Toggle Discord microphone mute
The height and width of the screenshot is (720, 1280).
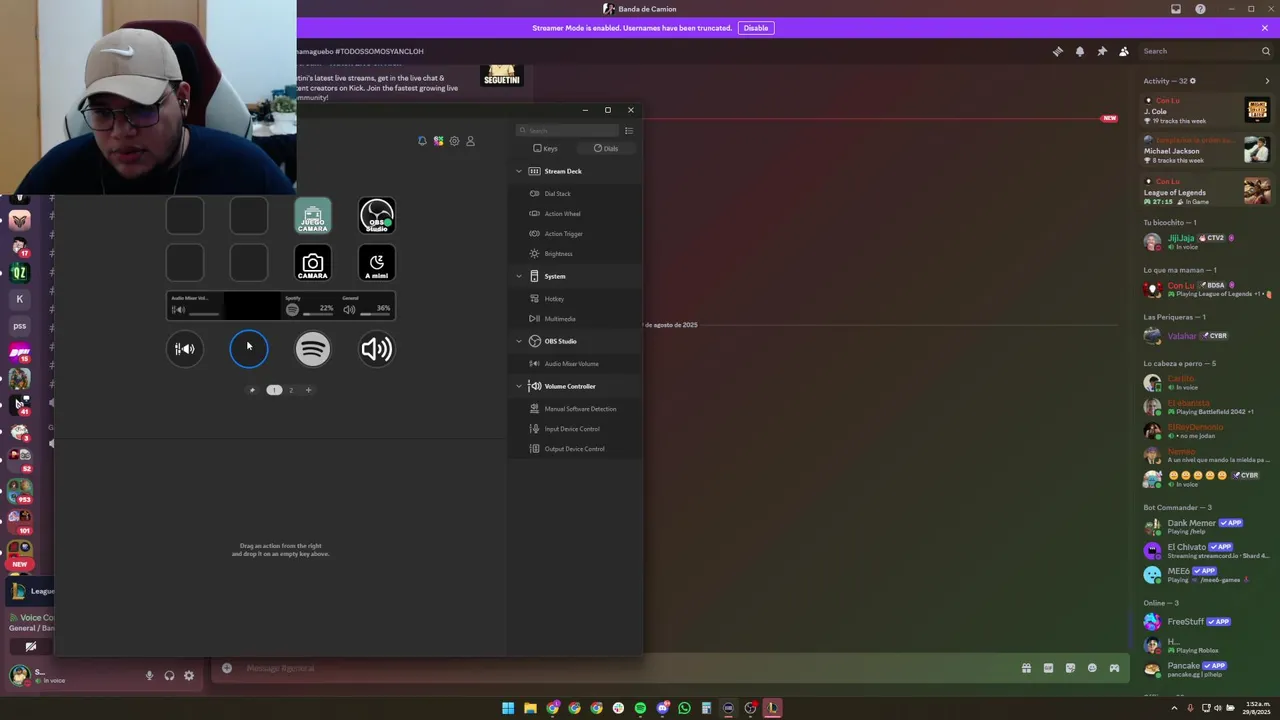pos(150,676)
